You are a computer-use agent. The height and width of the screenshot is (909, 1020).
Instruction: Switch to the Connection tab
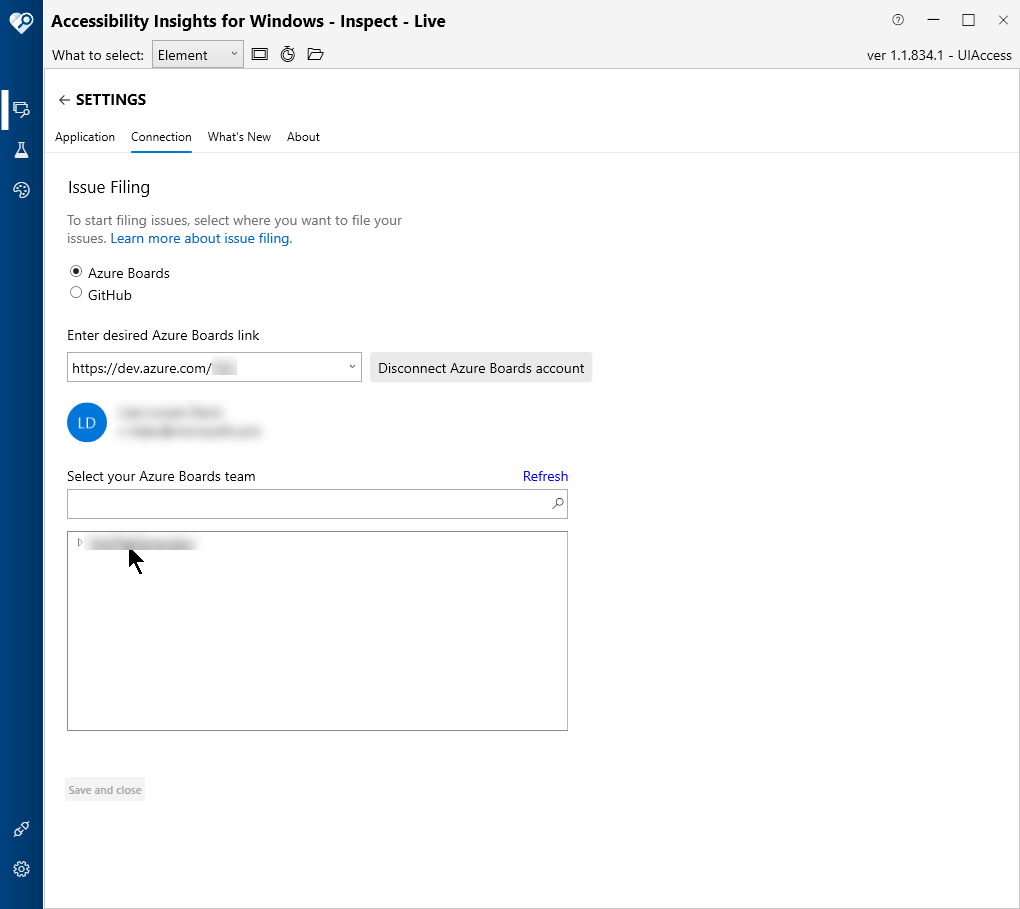pyautogui.click(x=161, y=137)
